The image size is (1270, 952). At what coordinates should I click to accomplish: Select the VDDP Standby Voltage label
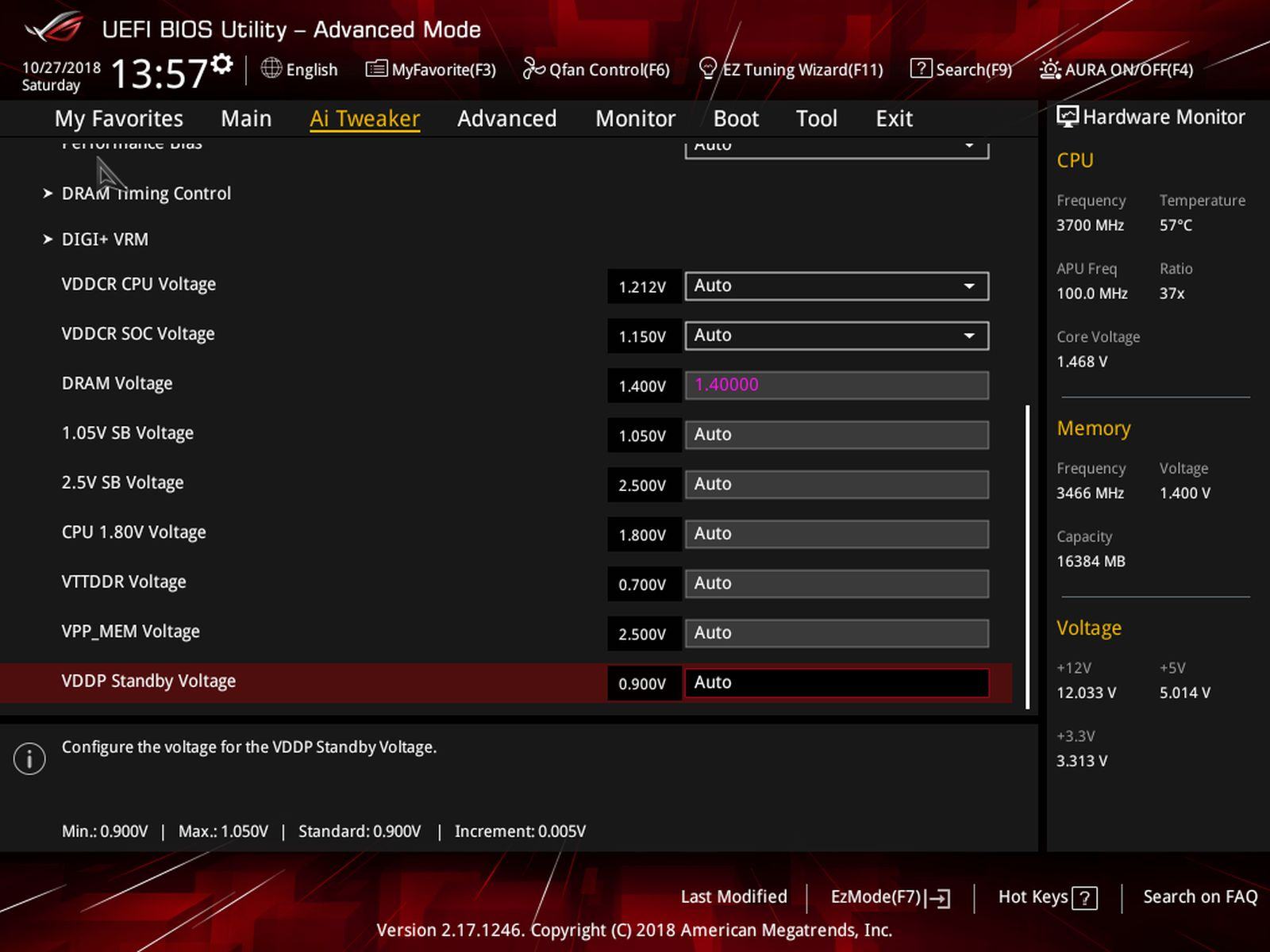[x=149, y=681]
